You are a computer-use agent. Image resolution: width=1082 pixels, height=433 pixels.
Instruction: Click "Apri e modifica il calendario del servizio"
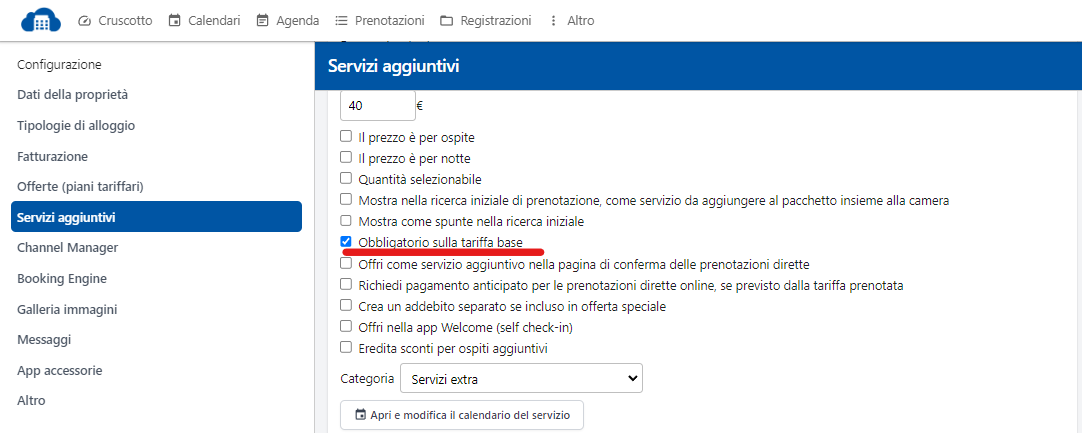point(462,415)
